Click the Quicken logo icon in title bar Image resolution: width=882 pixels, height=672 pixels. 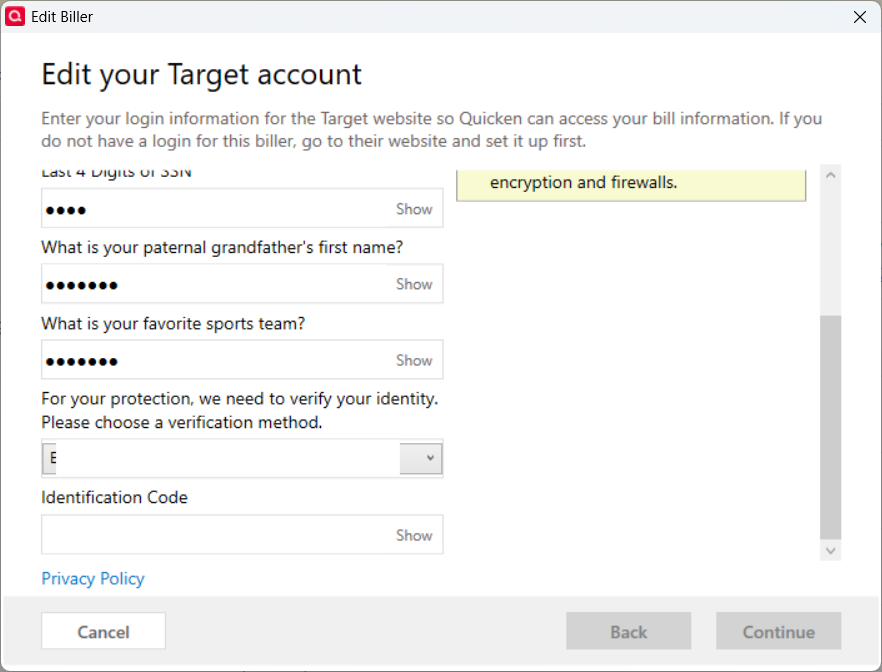[x=15, y=16]
